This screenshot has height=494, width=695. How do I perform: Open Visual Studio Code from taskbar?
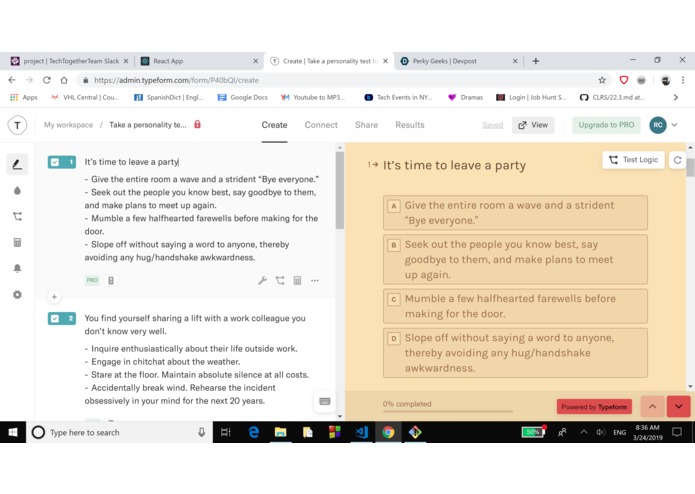coord(361,432)
